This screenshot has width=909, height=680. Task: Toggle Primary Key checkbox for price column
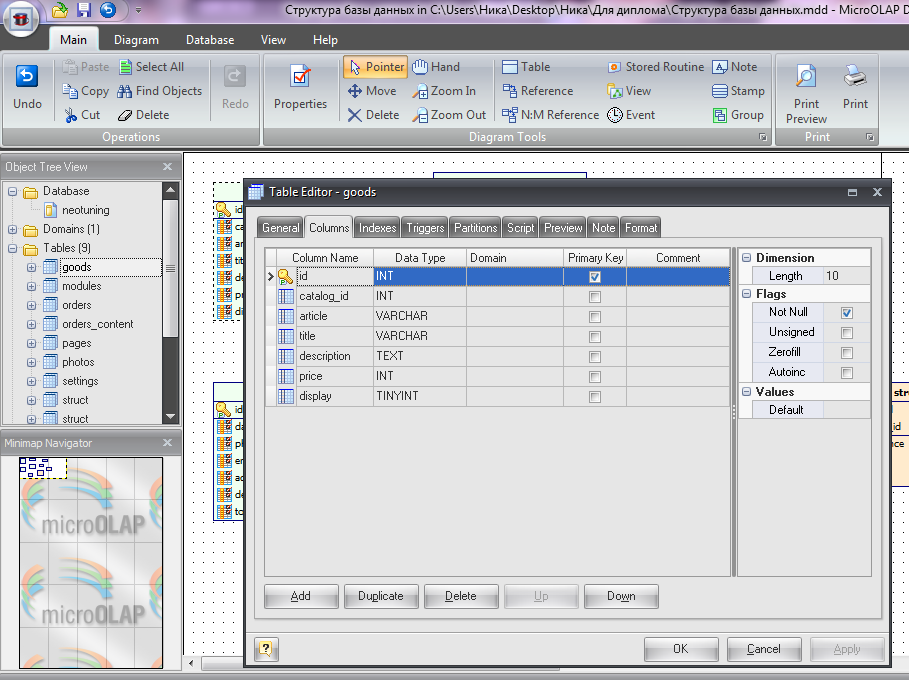coord(594,377)
